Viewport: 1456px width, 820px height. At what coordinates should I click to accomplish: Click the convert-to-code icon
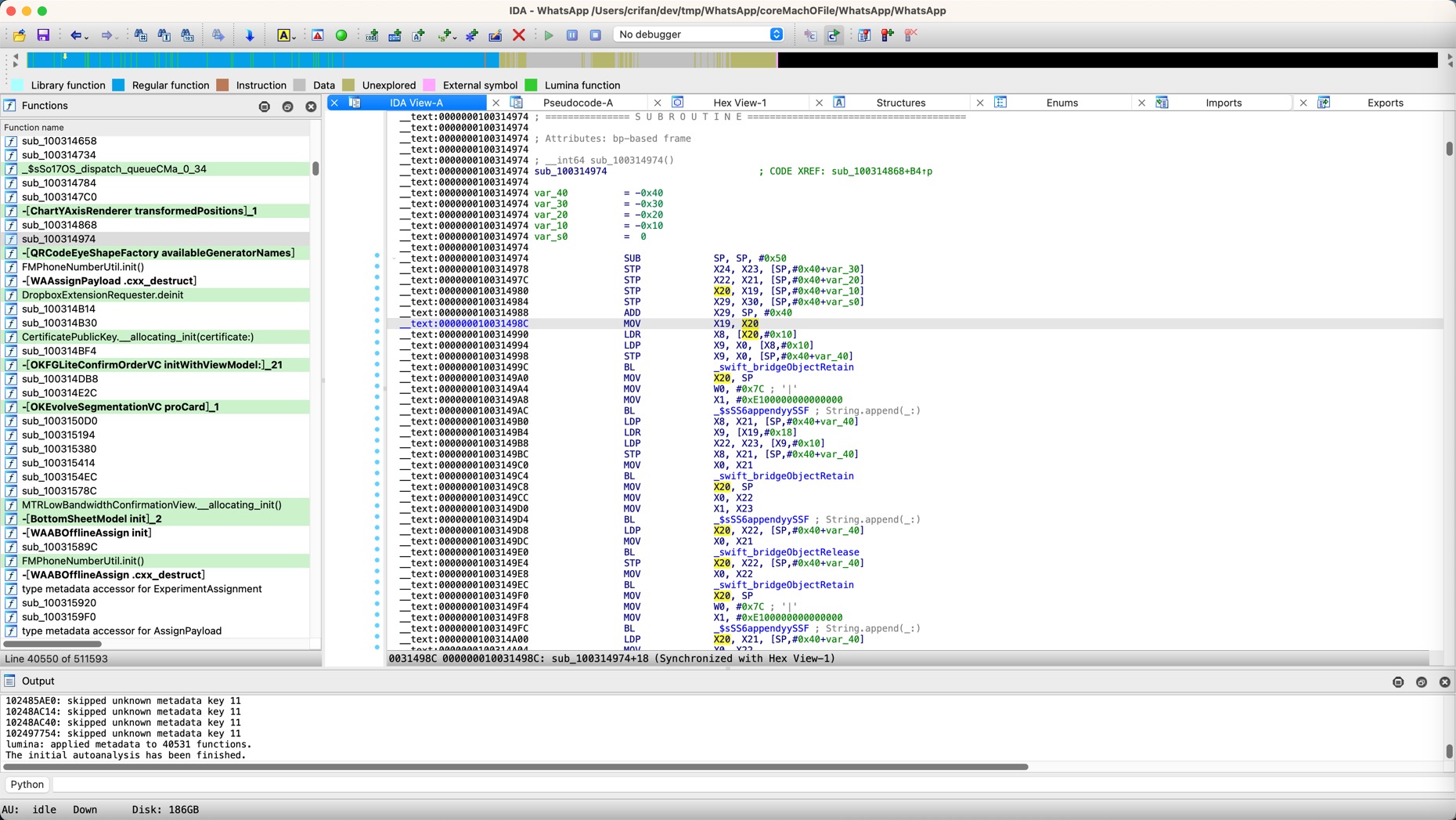click(372, 35)
